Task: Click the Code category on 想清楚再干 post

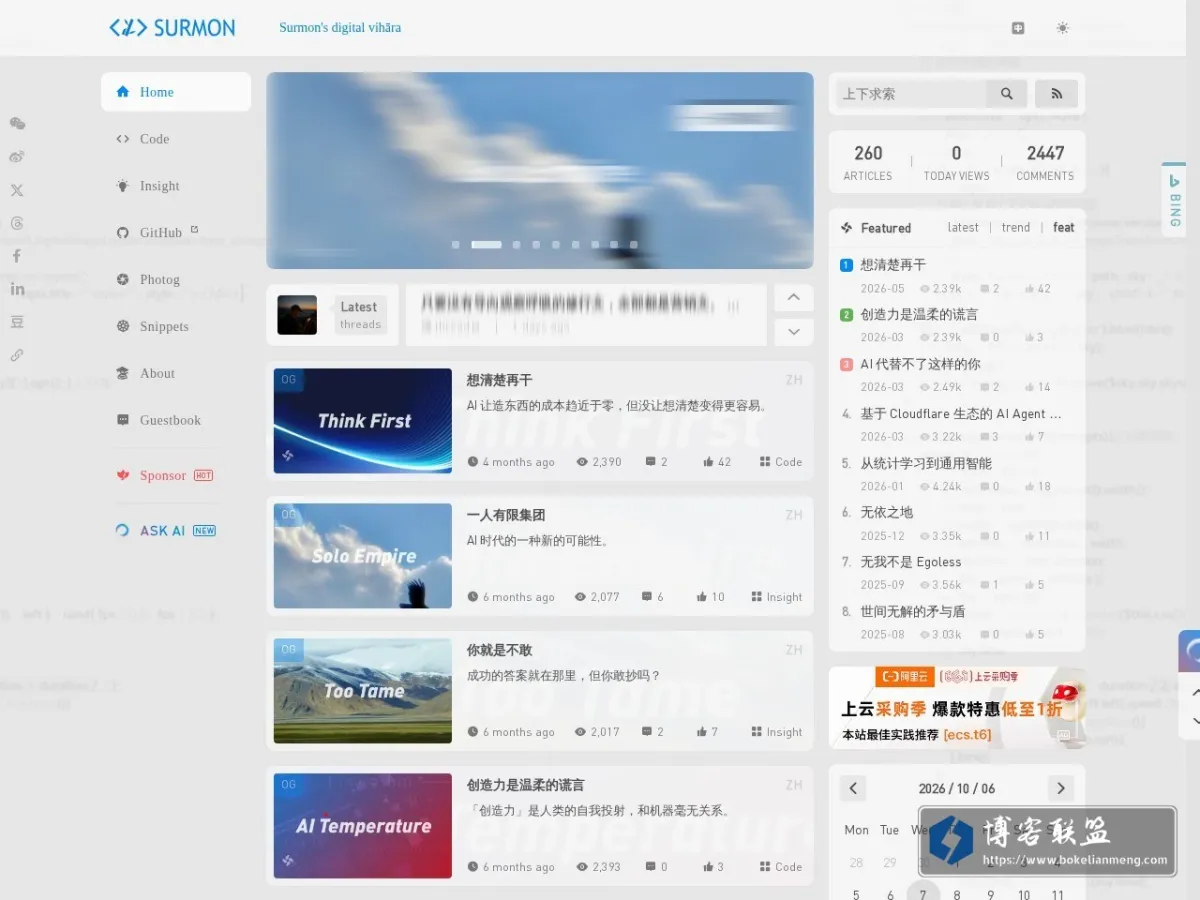Action: click(x=780, y=462)
